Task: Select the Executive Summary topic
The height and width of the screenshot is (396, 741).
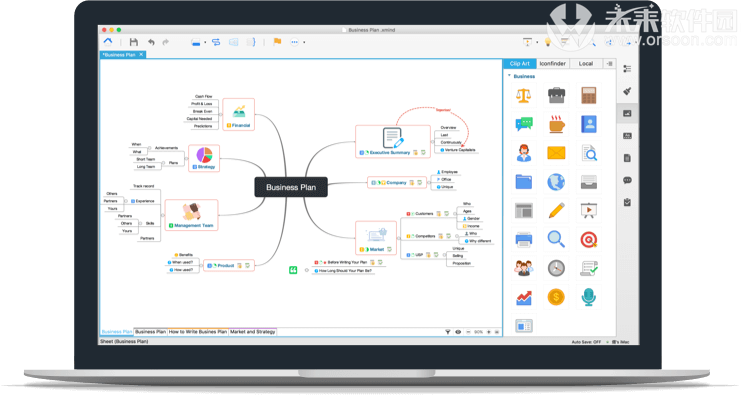Action: 392,141
